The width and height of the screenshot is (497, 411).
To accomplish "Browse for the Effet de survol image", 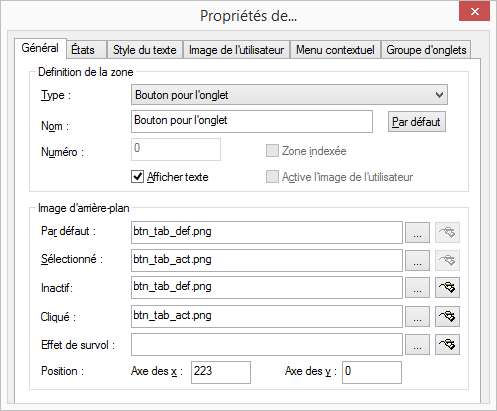I will click(417, 344).
